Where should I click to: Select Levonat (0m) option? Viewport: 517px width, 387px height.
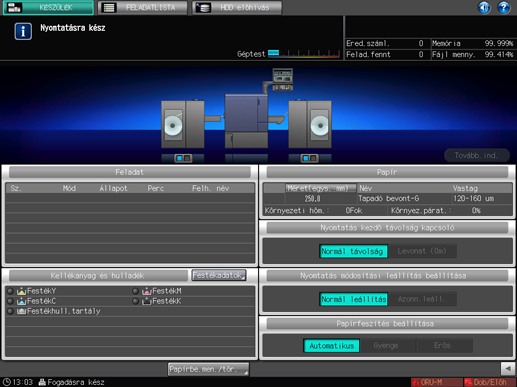(x=422, y=251)
